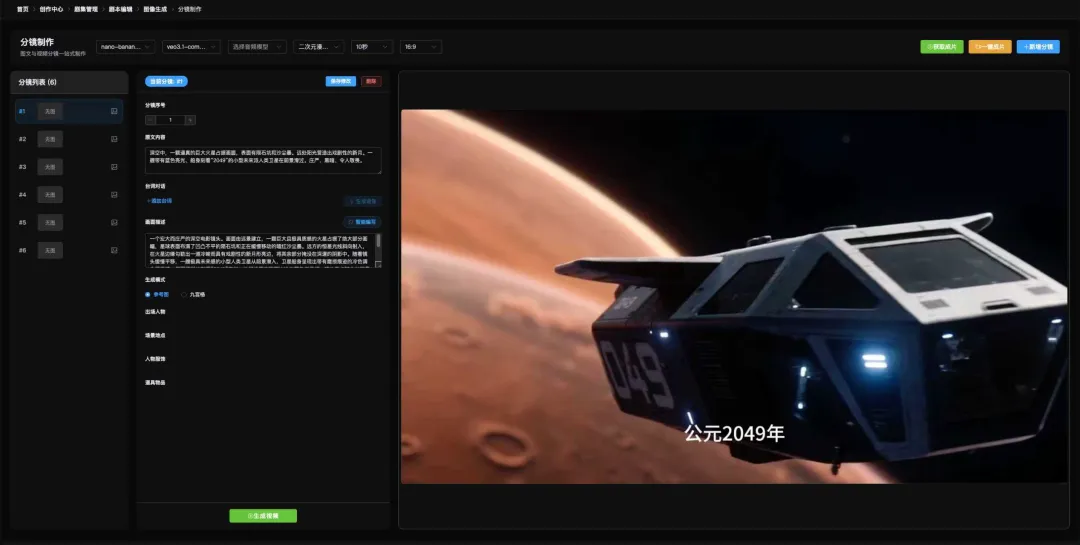This screenshot has height=545, width=1080.
Task: Click the storyboard number input showing 1
Action: tap(170, 120)
